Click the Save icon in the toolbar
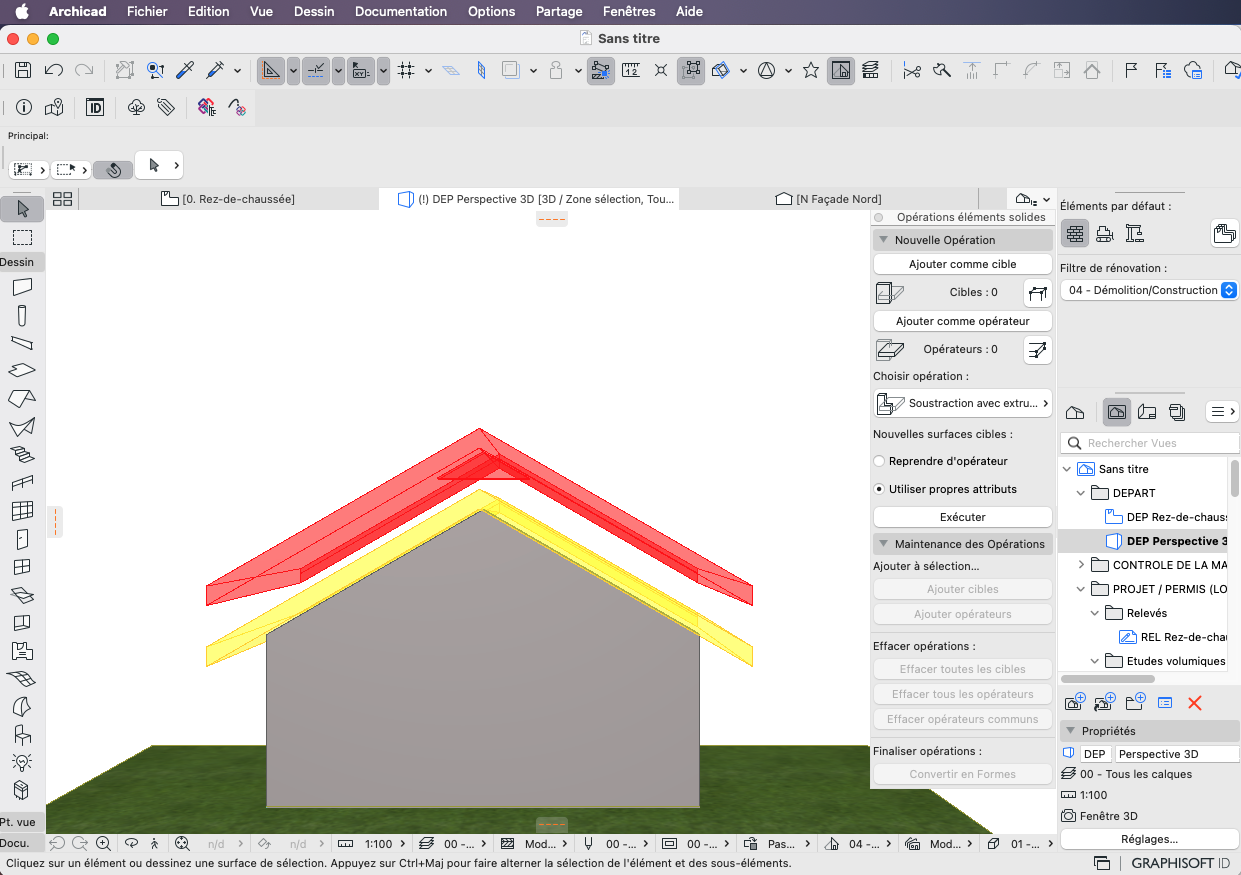 click(23, 70)
